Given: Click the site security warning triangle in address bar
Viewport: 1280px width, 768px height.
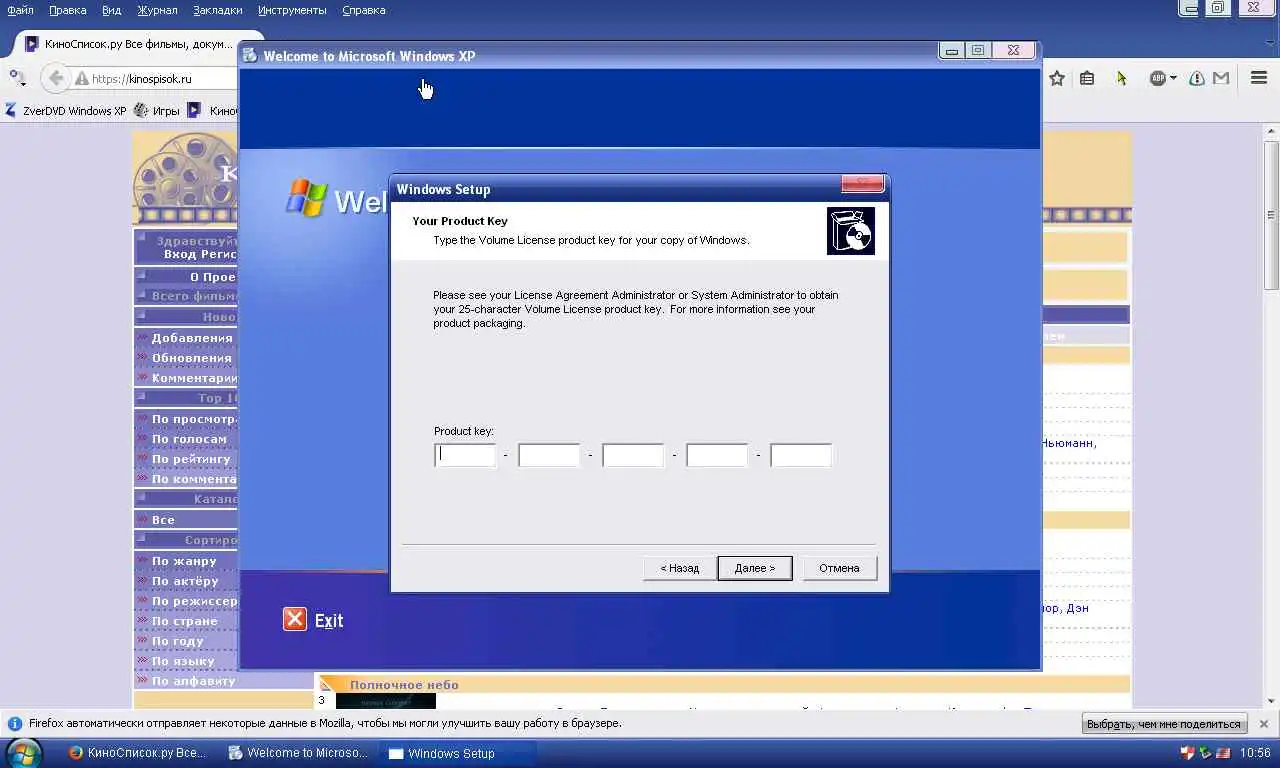Looking at the screenshot, I should (x=81, y=79).
